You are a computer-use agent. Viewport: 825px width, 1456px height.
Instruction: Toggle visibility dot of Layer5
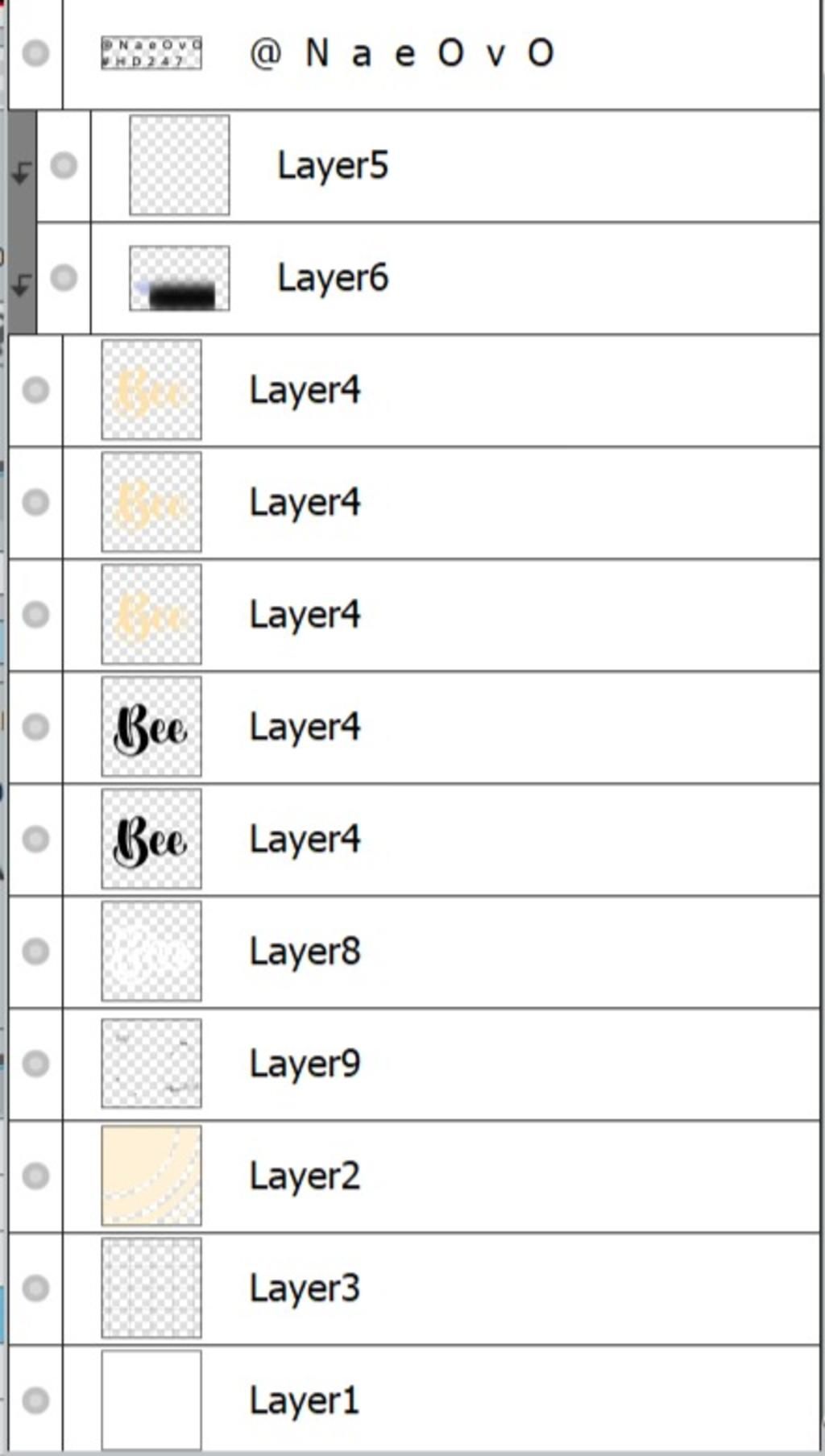[x=64, y=165]
